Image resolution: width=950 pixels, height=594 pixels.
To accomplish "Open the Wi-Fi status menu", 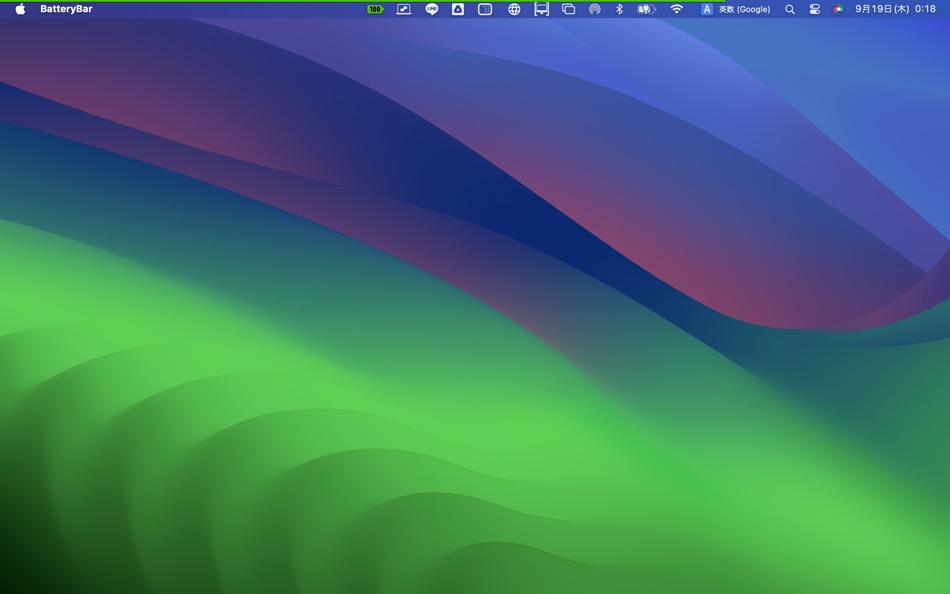I will (x=677, y=9).
